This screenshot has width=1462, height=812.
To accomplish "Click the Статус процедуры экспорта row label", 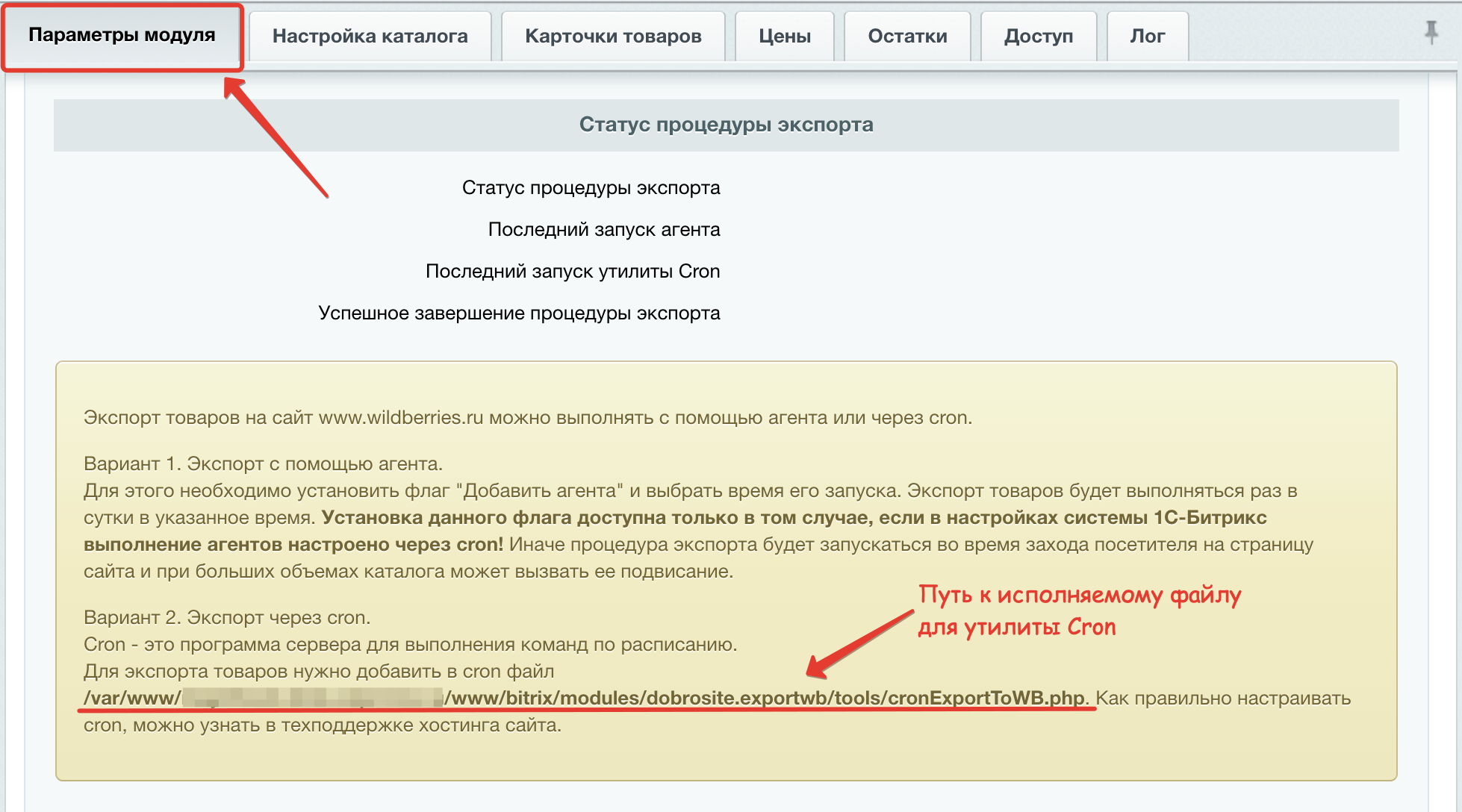I will (591, 187).
